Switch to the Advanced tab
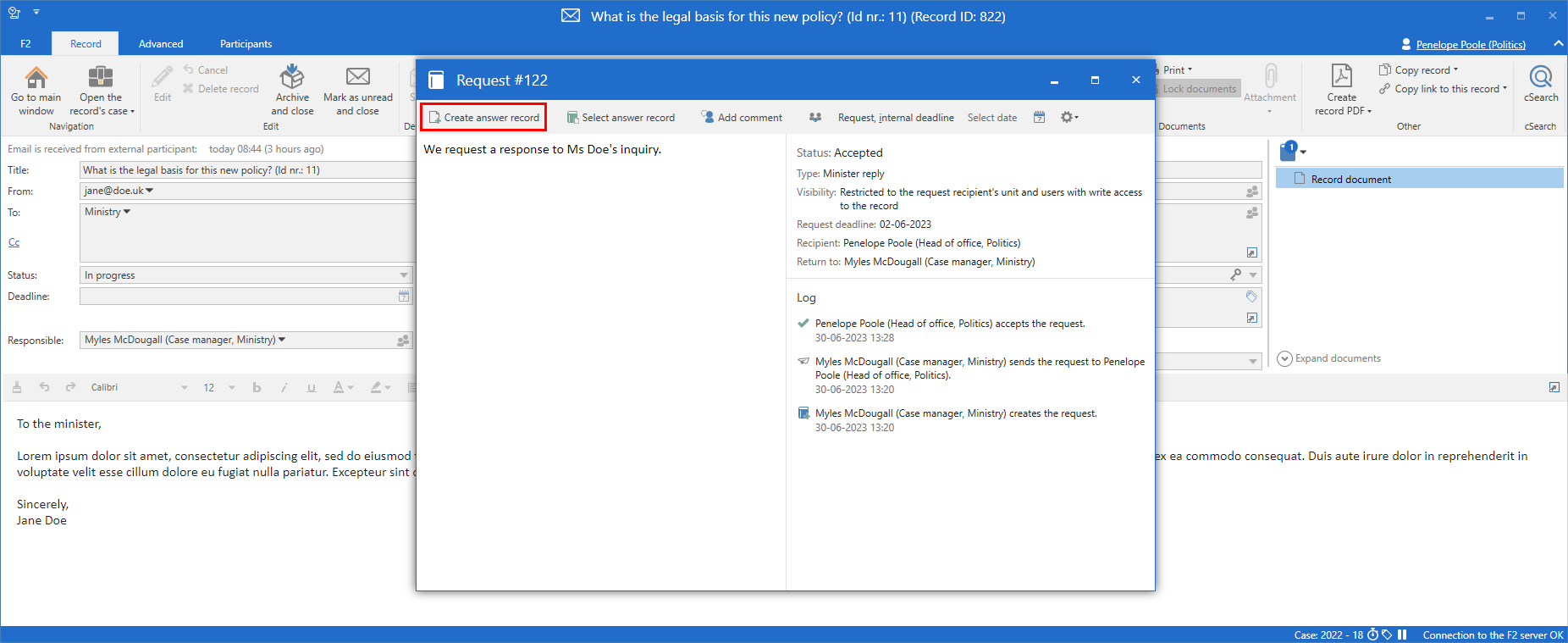 coord(161,44)
